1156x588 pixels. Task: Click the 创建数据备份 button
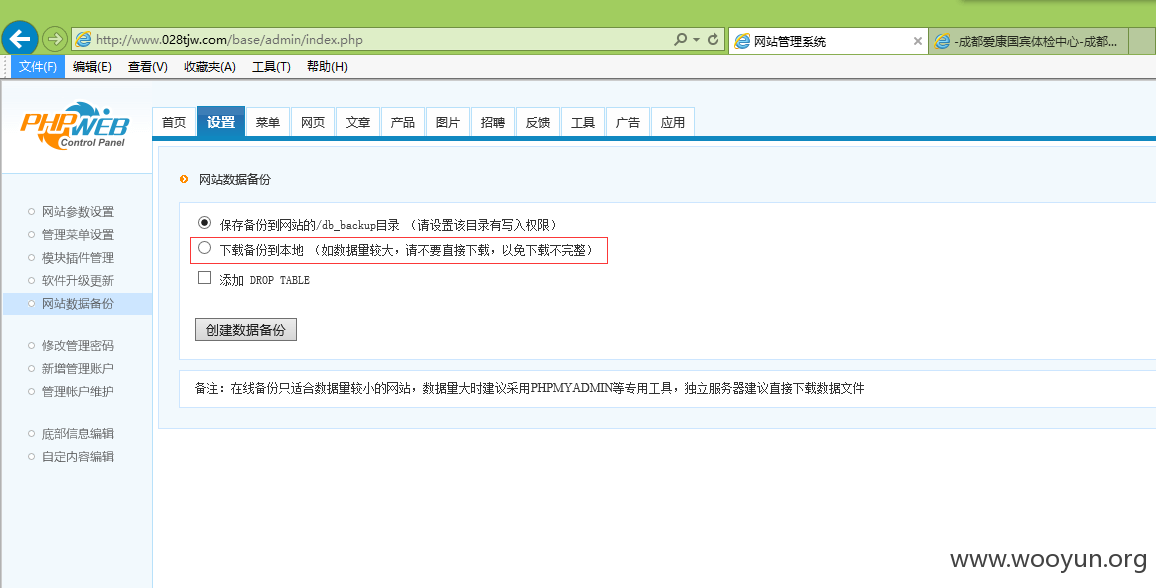coord(246,329)
